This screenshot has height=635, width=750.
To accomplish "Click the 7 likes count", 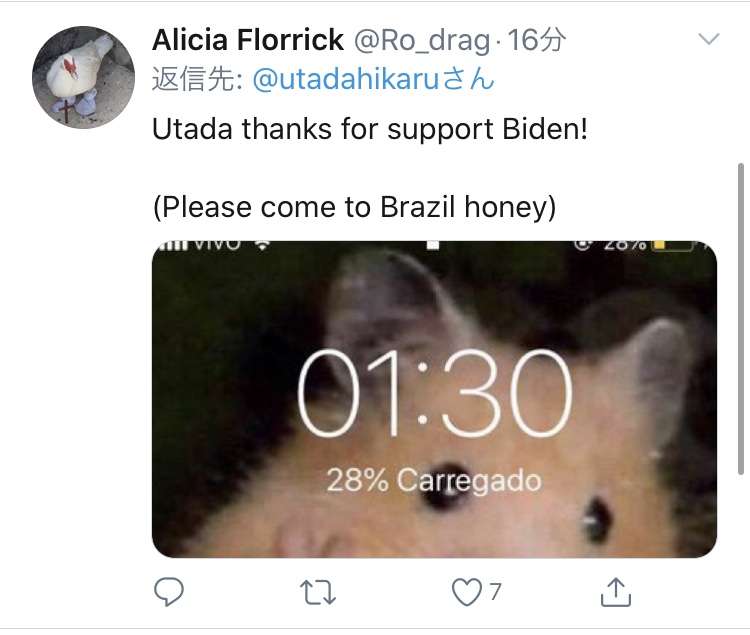I will (496, 592).
